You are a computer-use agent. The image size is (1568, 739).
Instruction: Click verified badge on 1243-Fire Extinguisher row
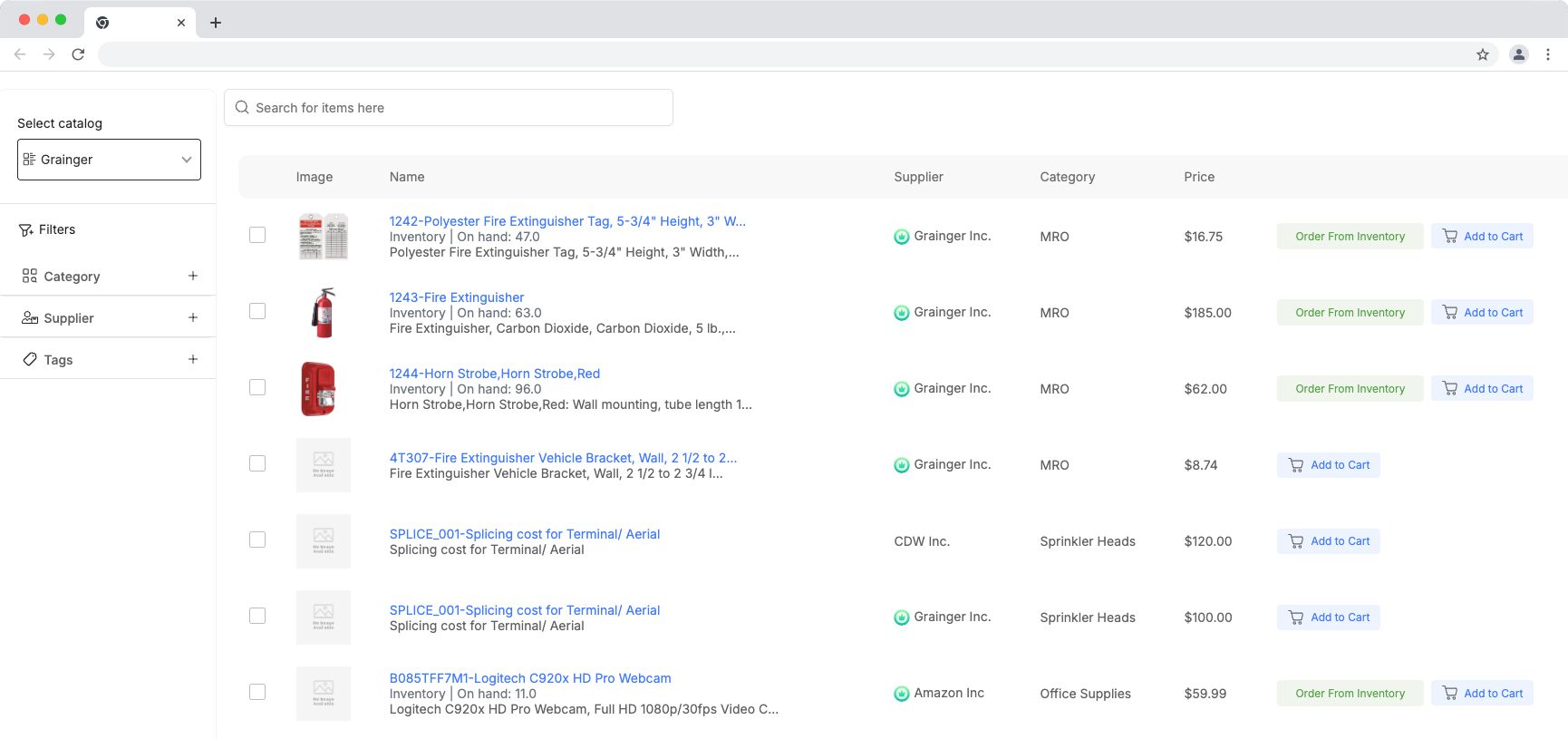(x=902, y=313)
